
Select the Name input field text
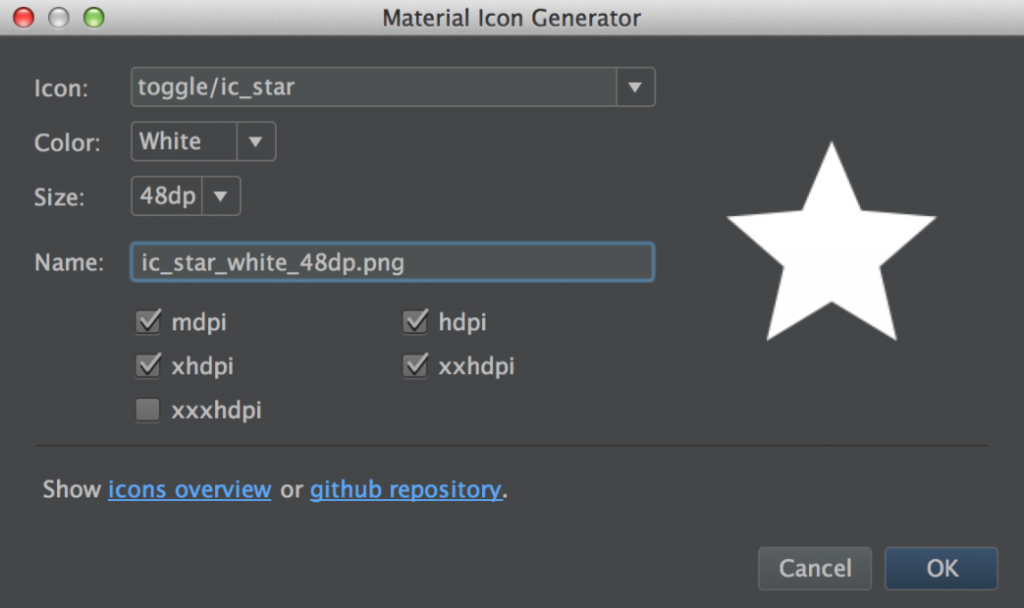click(x=392, y=261)
